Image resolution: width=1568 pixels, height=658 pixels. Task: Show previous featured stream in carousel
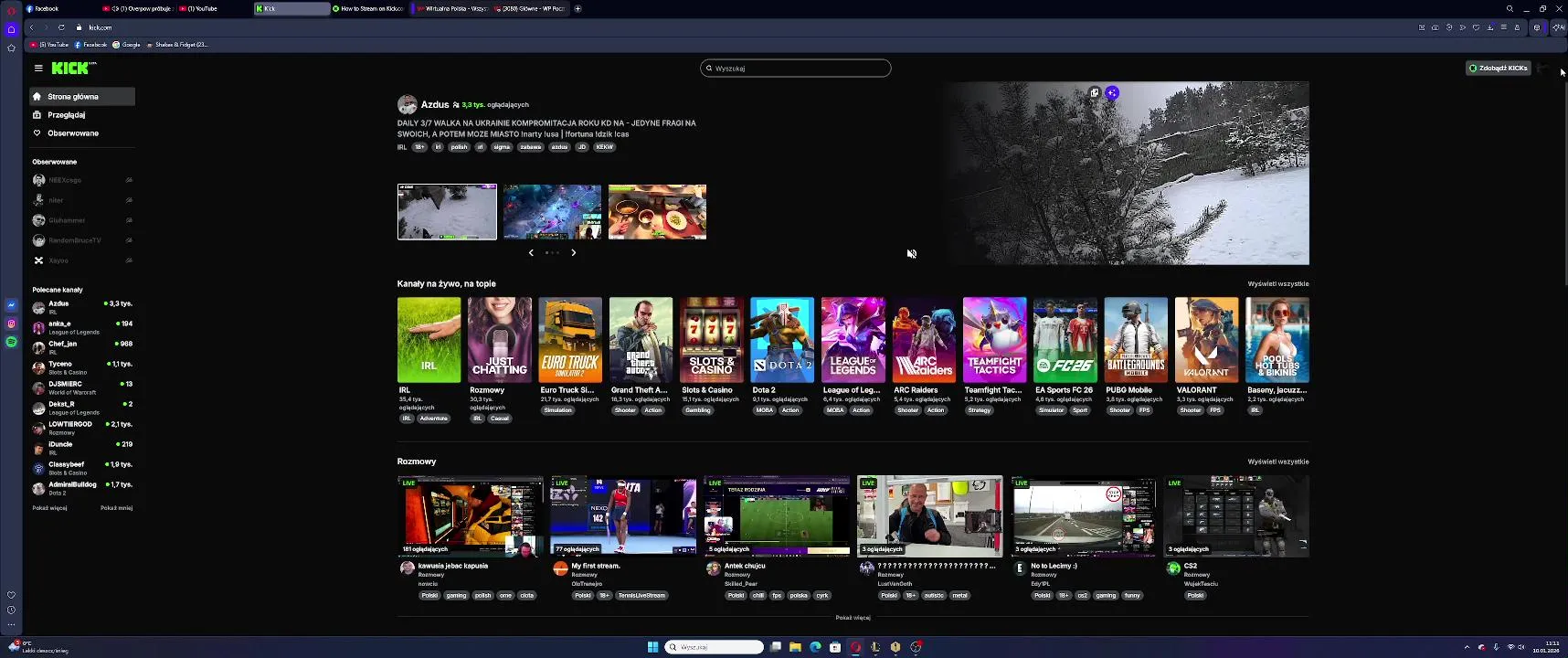pos(531,252)
